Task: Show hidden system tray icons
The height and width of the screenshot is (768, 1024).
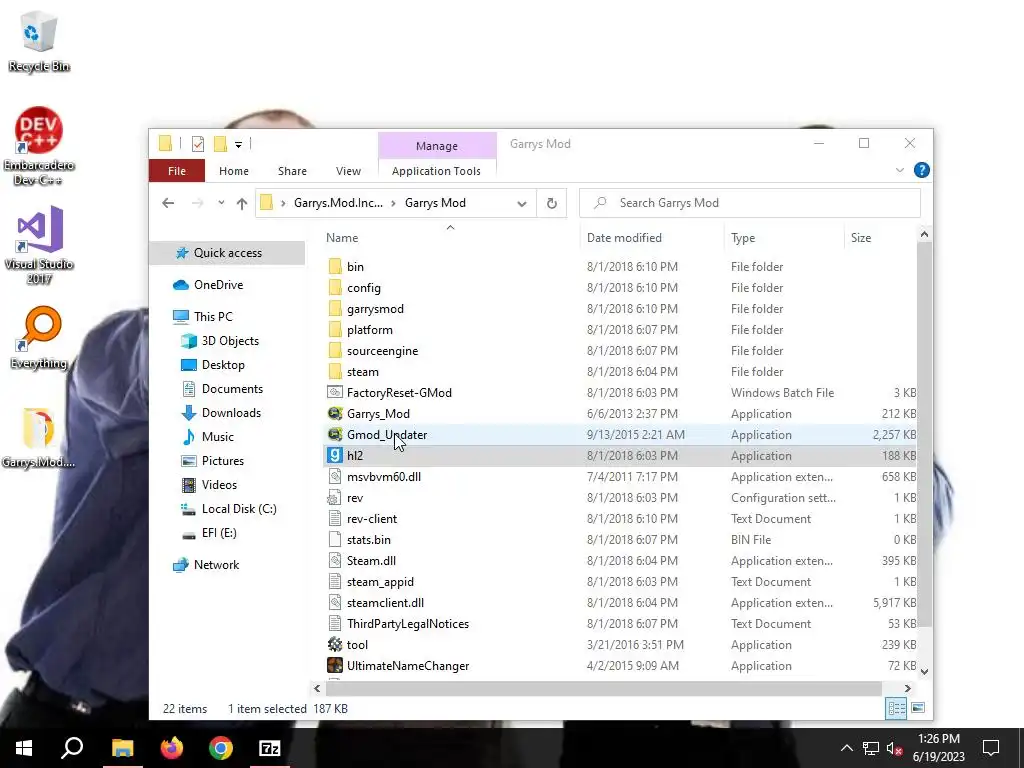Action: (846, 748)
